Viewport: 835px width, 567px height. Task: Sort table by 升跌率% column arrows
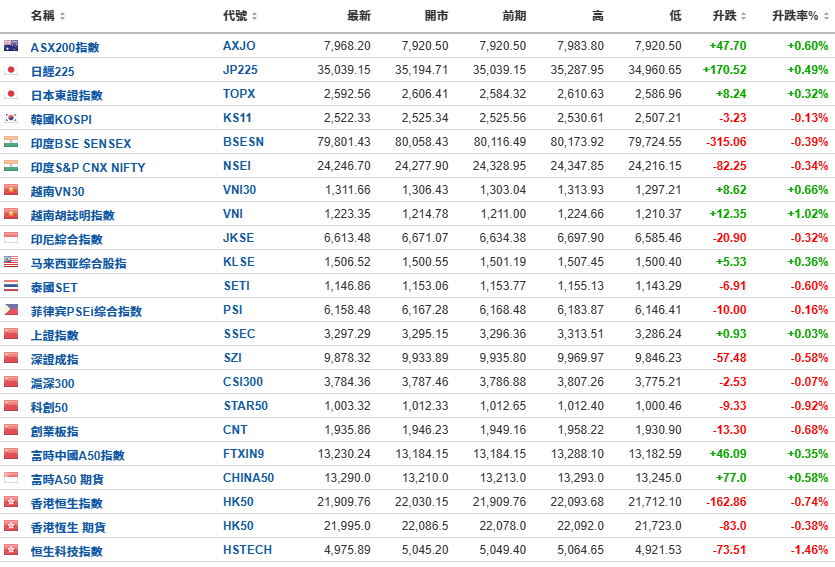pos(826,16)
